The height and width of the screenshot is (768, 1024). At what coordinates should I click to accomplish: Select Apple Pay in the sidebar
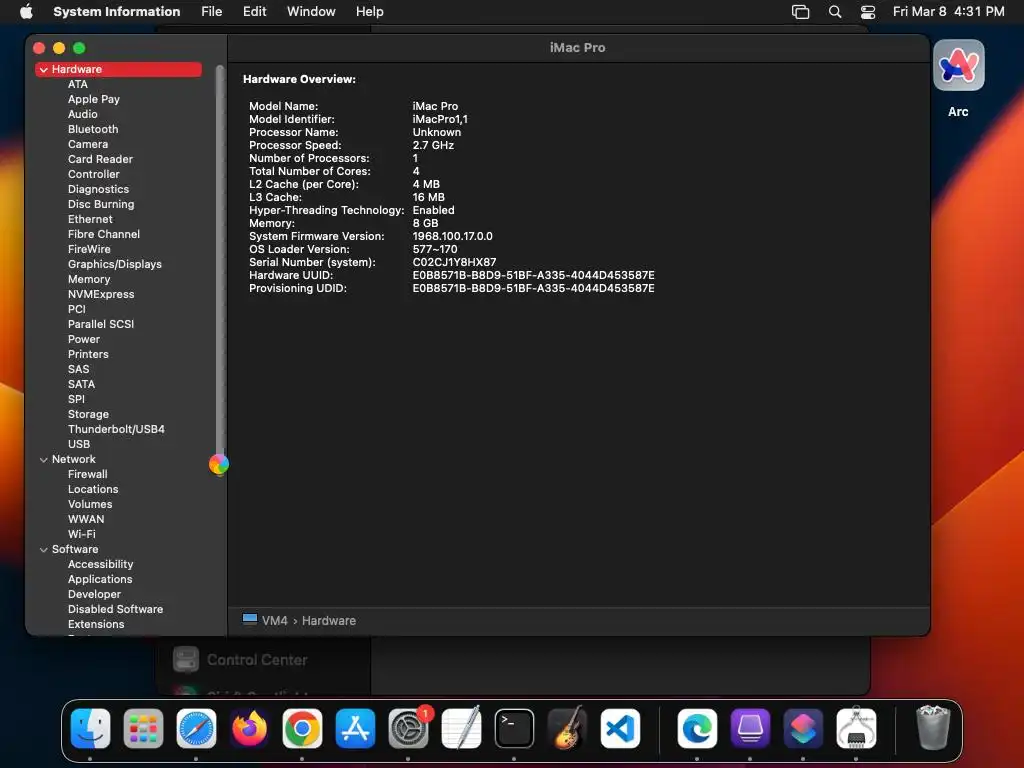[93, 99]
